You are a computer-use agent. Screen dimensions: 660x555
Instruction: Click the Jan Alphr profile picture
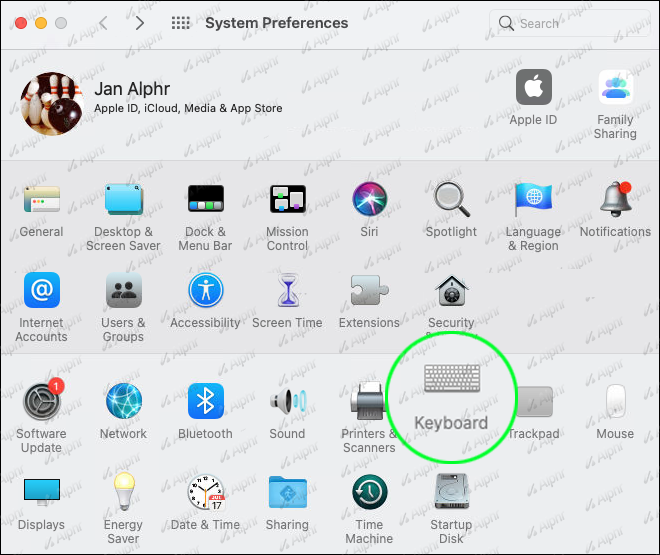pos(52,104)
